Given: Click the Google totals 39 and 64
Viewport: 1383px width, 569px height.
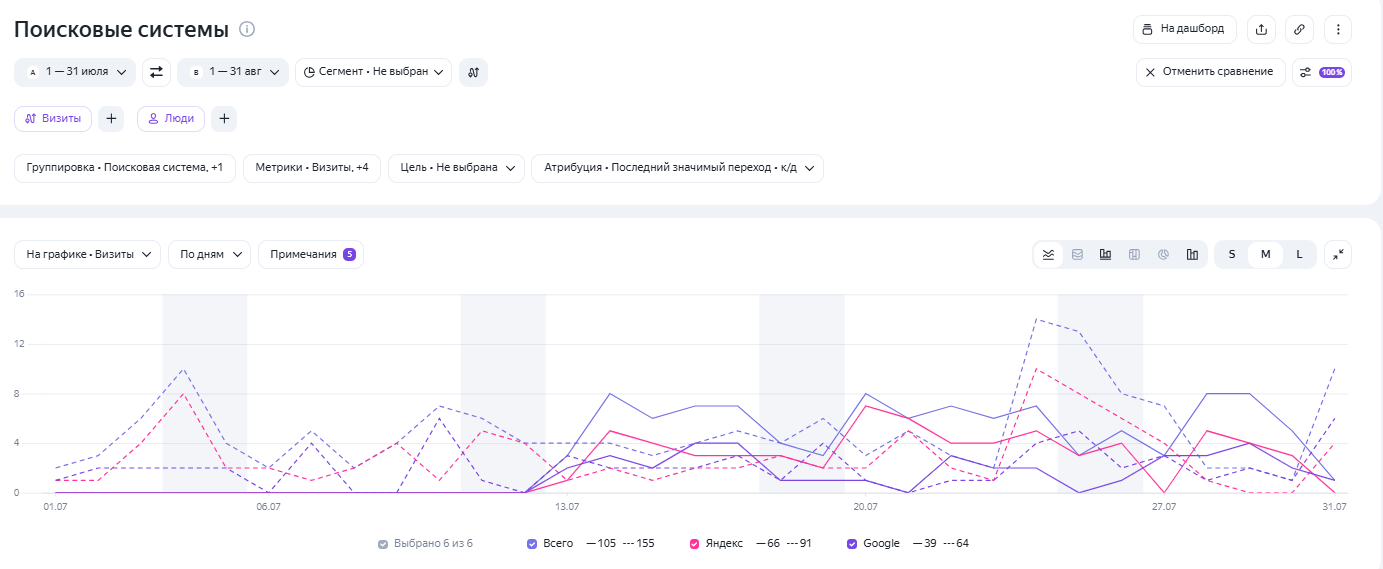Looking at the screenshot, I should [x=940, y=544].
